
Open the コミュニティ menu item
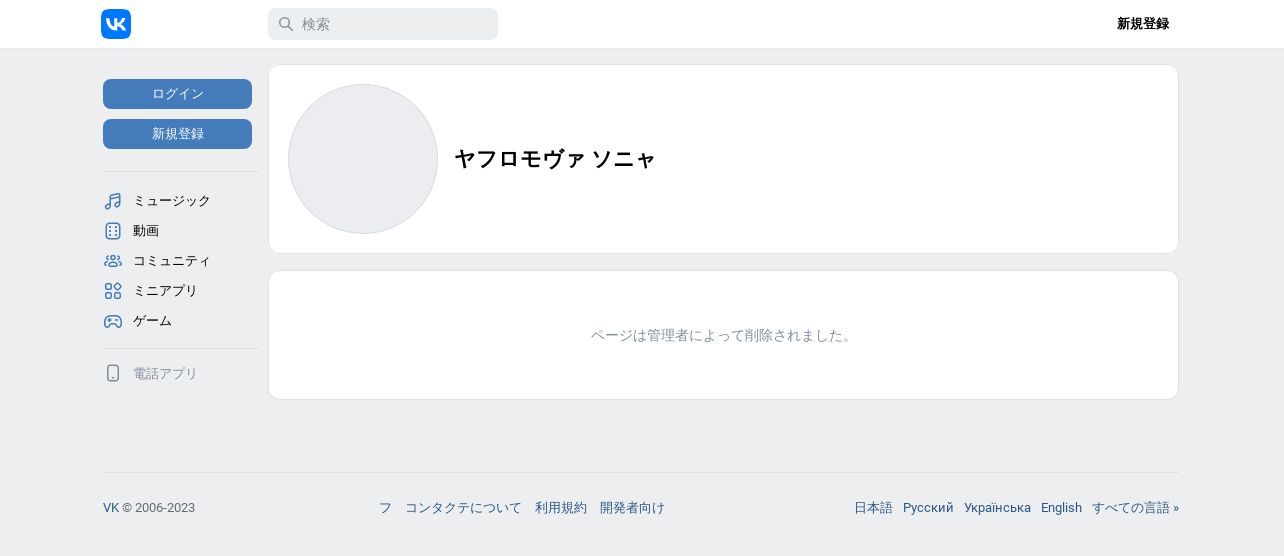[x=172, y=261]
